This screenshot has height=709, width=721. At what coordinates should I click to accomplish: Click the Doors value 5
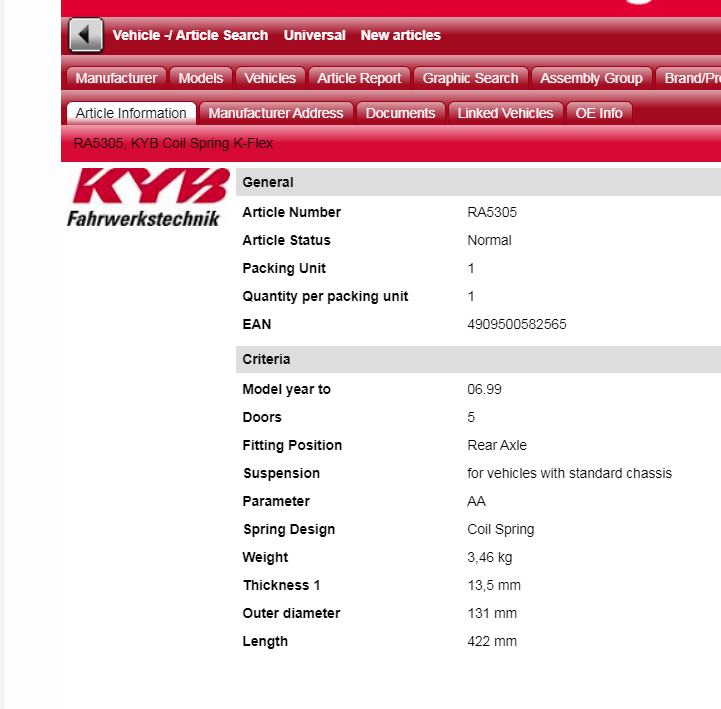471,417
